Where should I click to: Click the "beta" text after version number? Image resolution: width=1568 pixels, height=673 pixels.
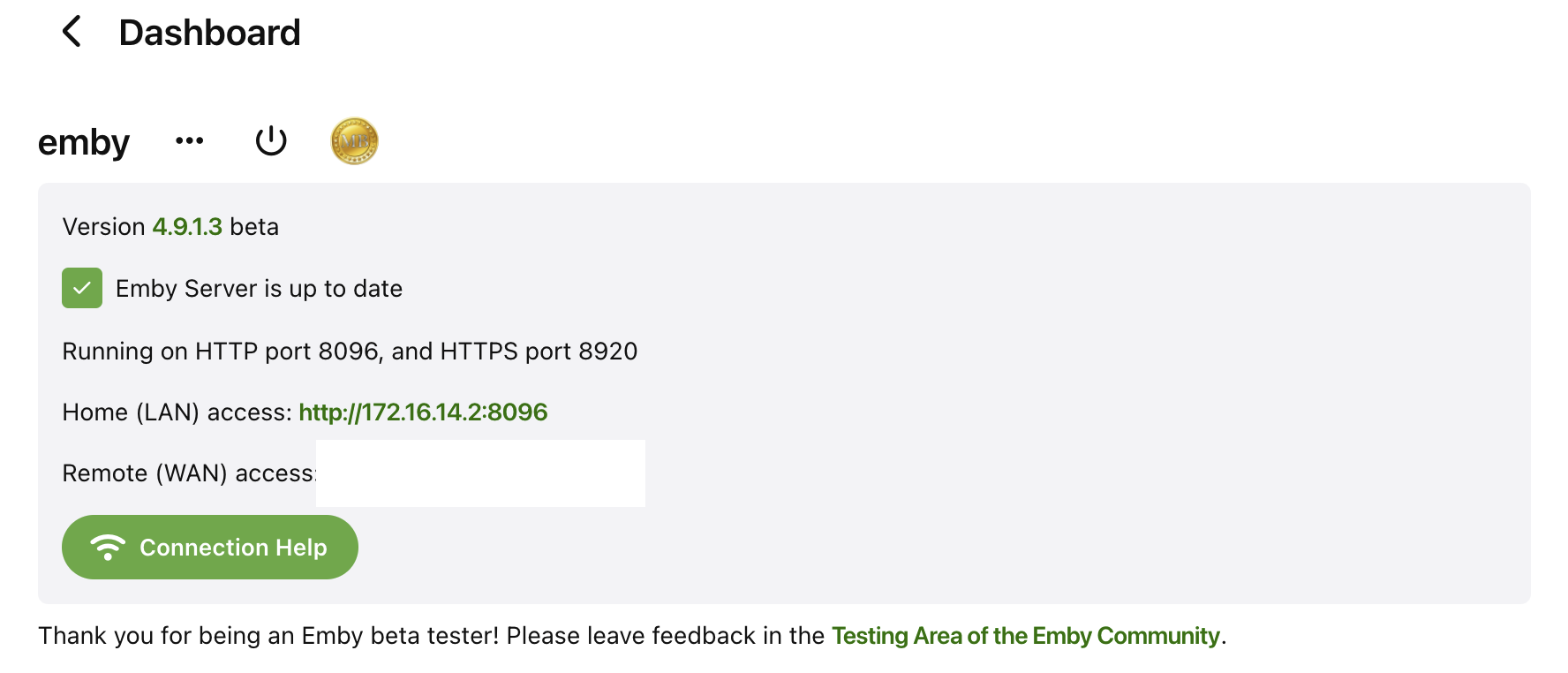254,227
